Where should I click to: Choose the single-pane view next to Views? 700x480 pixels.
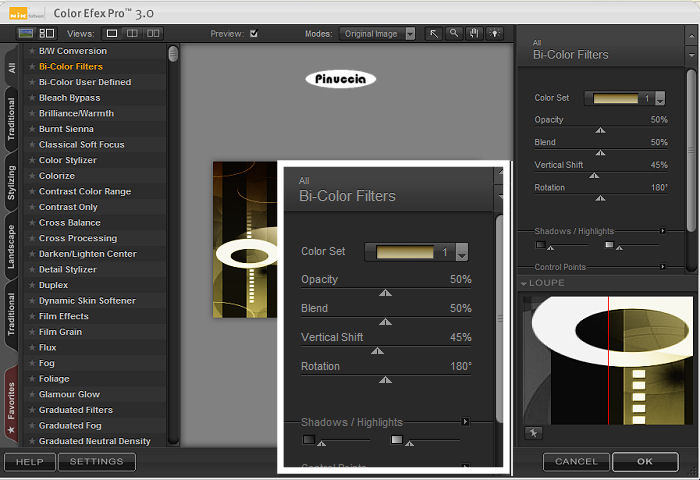pyautogui.click(x=112, y=33)
